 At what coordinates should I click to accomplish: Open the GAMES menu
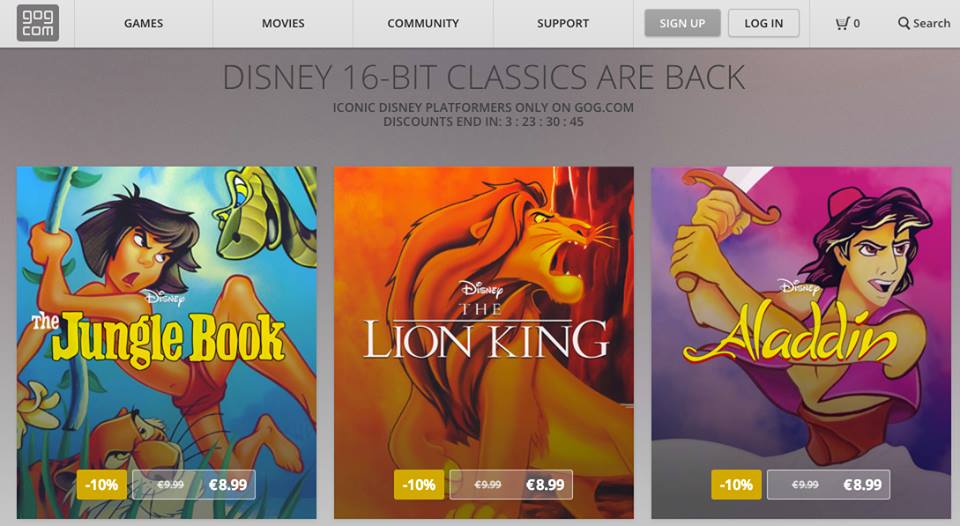pyautogui.click(x=143, y=23)
